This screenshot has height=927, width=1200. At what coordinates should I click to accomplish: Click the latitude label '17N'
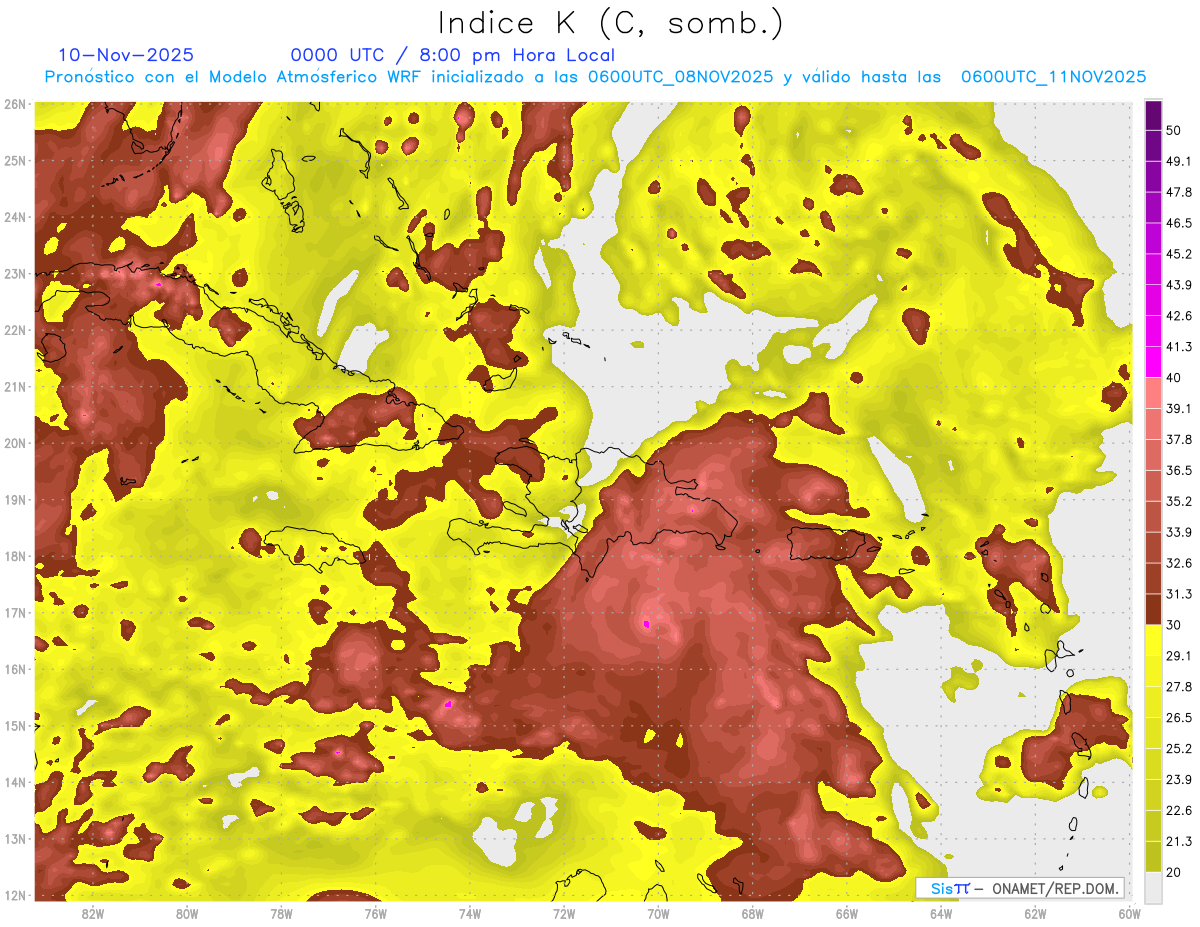[15, 613]
